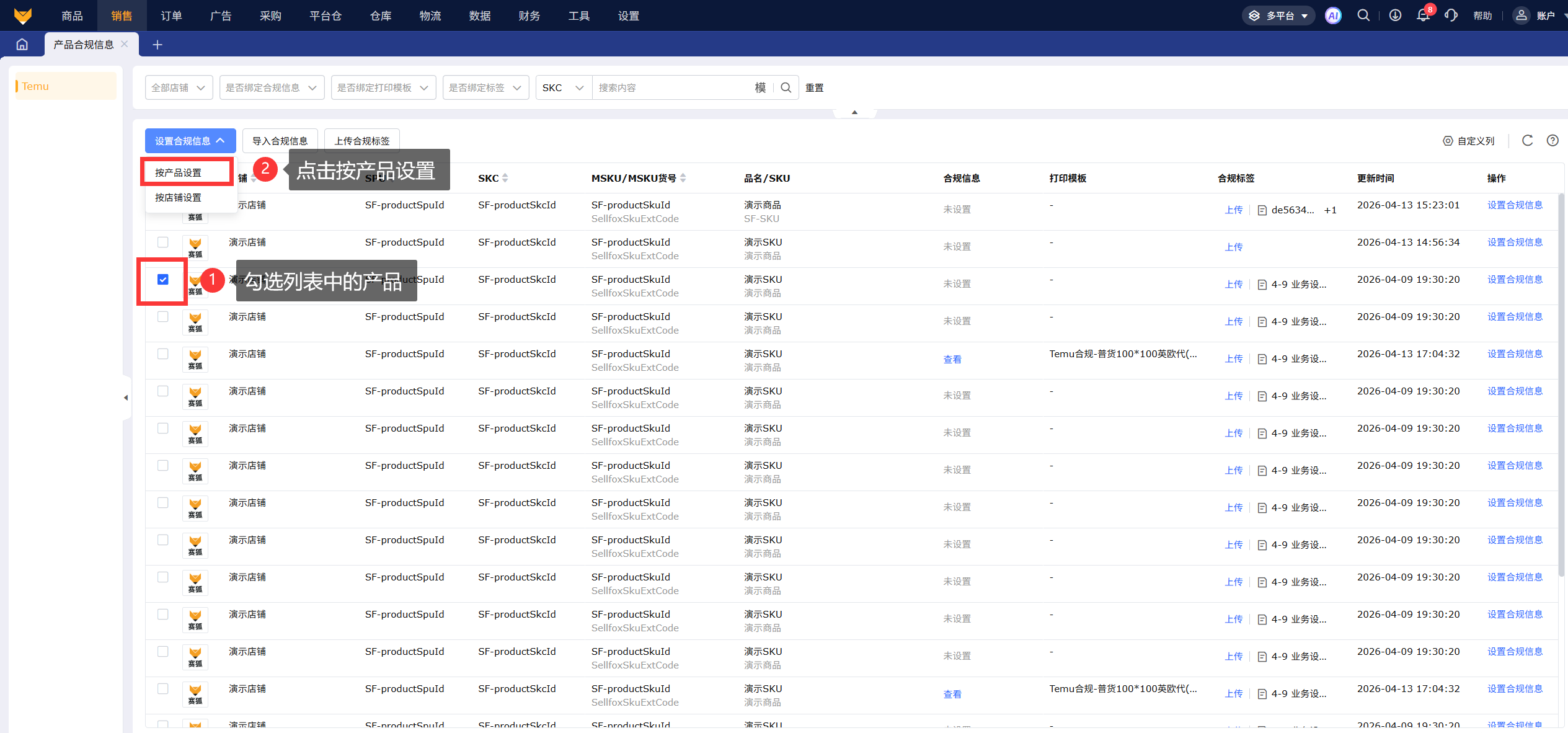Click the AI assistant icon

click(1333, 16)
